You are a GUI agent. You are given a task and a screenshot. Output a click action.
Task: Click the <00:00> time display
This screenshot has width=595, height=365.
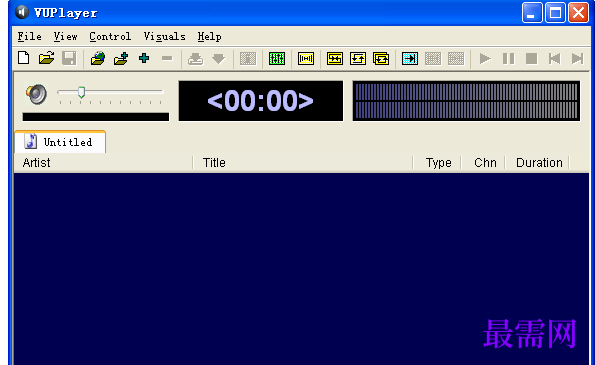point(261,101)
